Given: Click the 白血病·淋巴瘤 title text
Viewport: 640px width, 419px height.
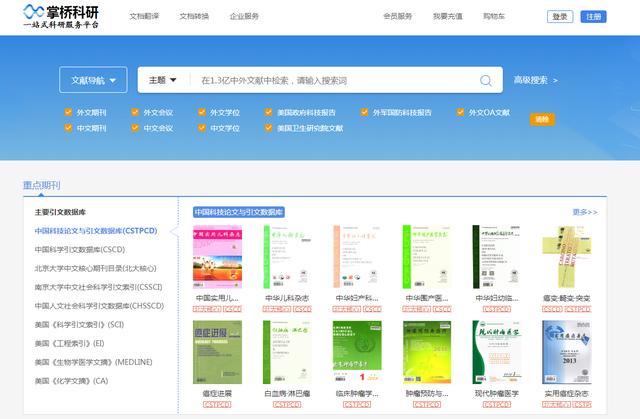Looking at the screenshot, I should (x=287, y=394).
